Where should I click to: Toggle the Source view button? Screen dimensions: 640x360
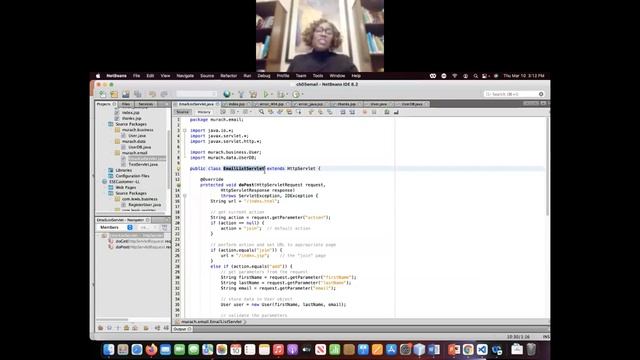[182, 112]
